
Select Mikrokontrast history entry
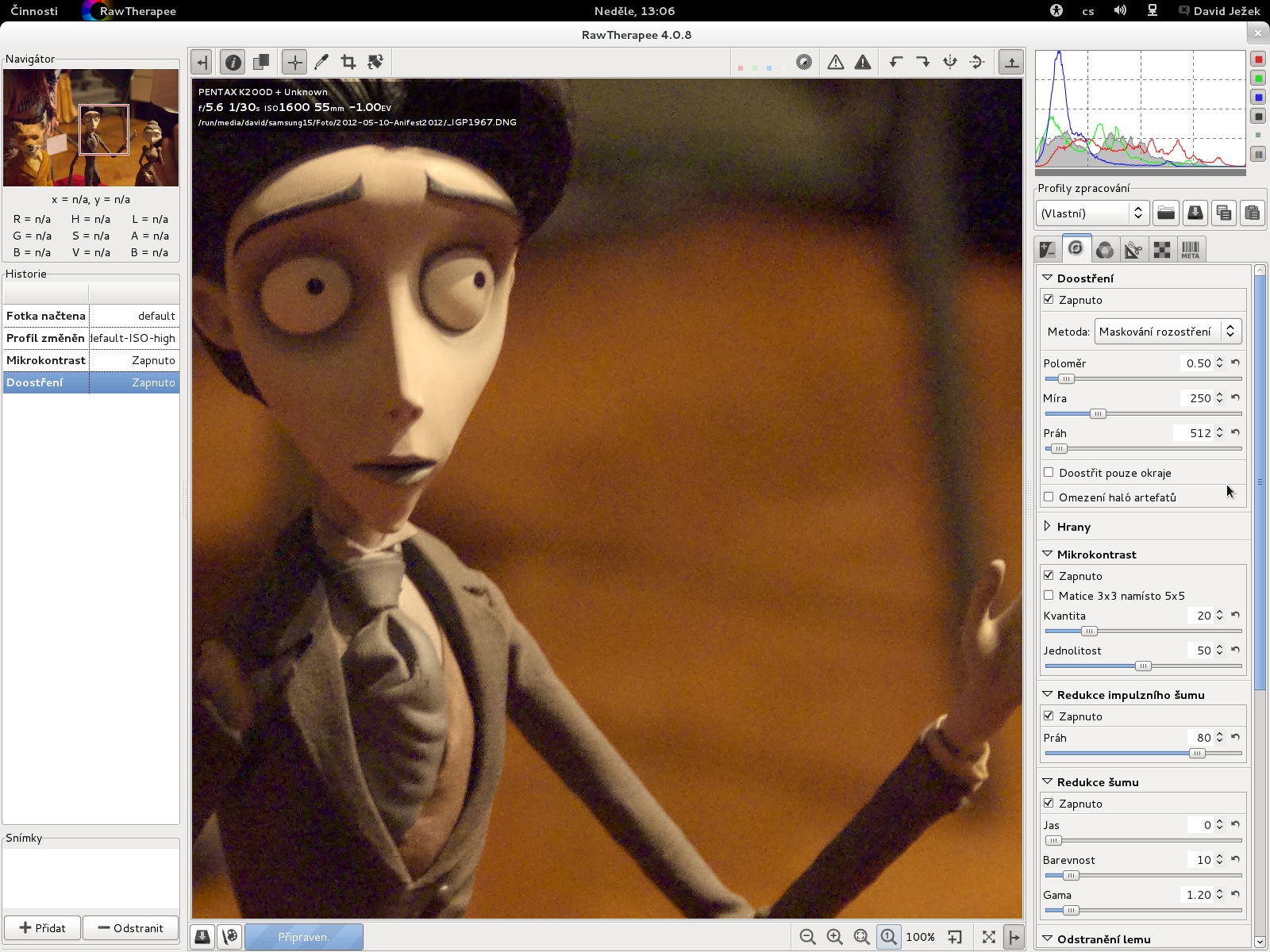[90, 360]
